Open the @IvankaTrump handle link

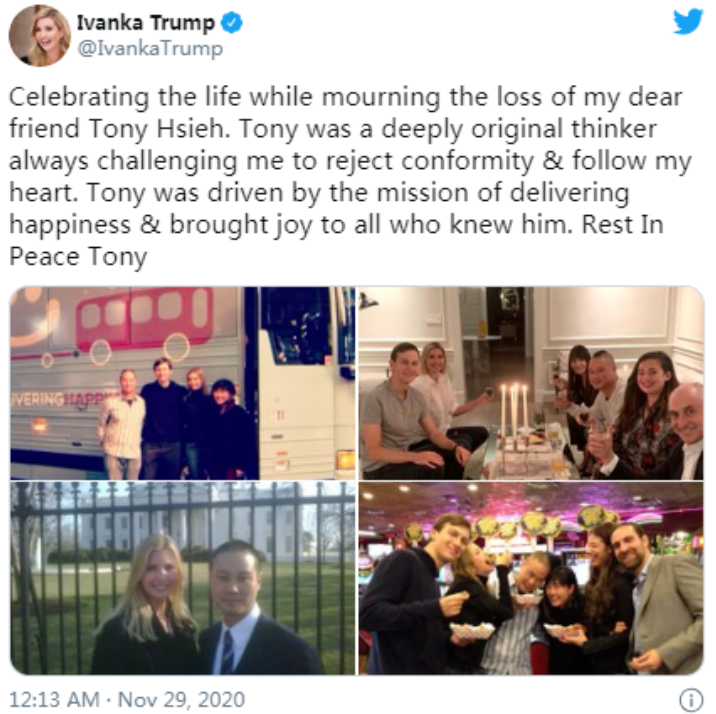point(150,48)
